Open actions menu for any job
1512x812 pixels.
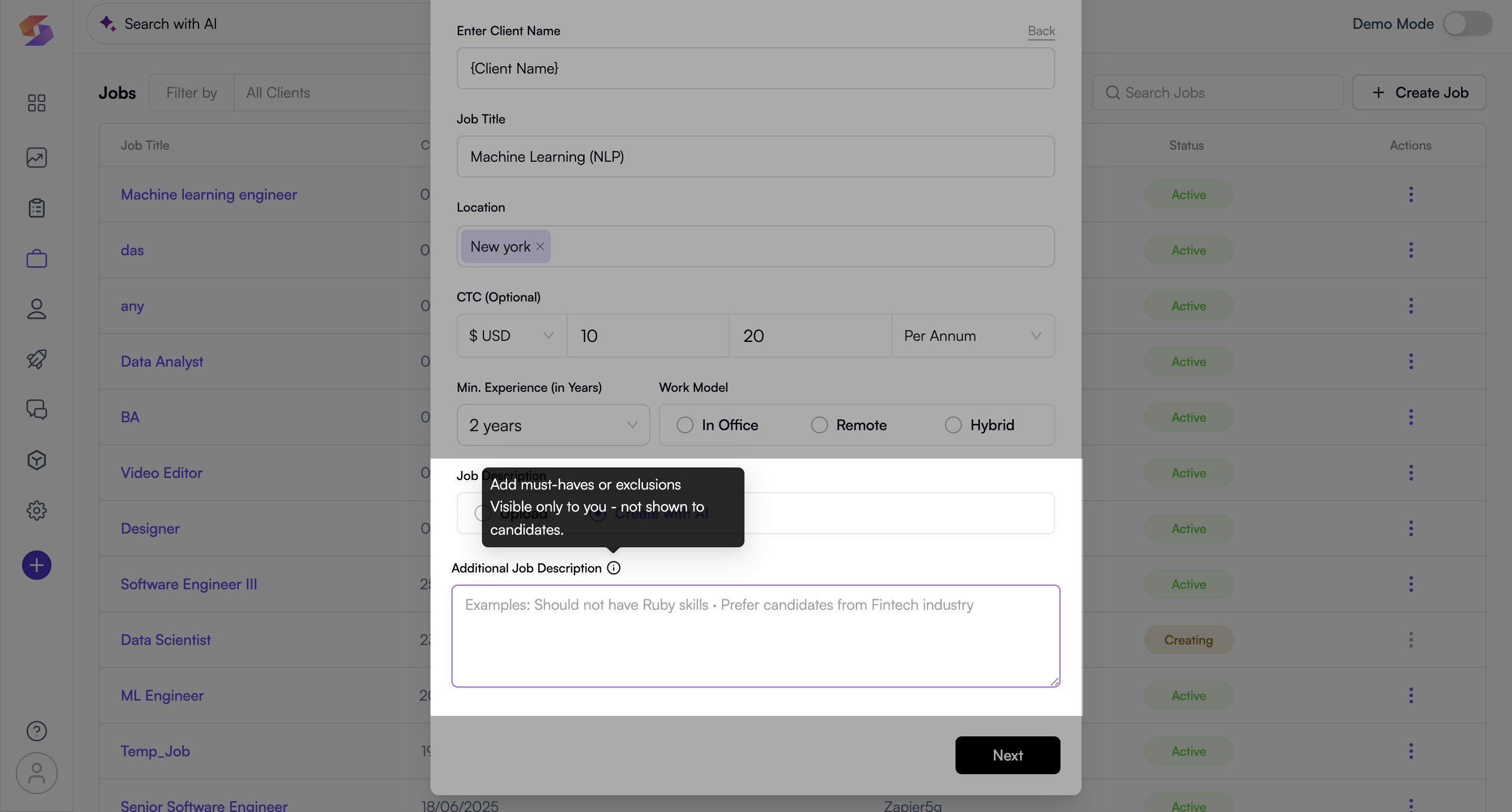click(1411, 306)
